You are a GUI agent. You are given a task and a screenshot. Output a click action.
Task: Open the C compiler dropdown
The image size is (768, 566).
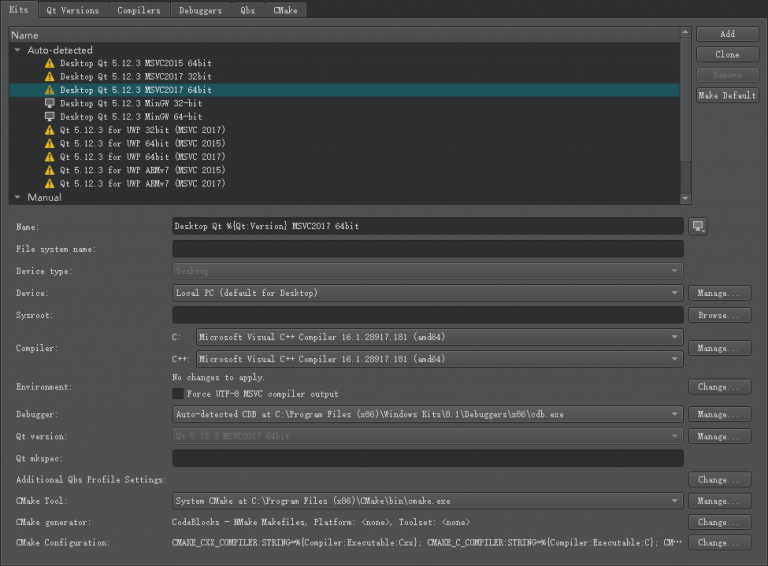(x=439, y=337)
